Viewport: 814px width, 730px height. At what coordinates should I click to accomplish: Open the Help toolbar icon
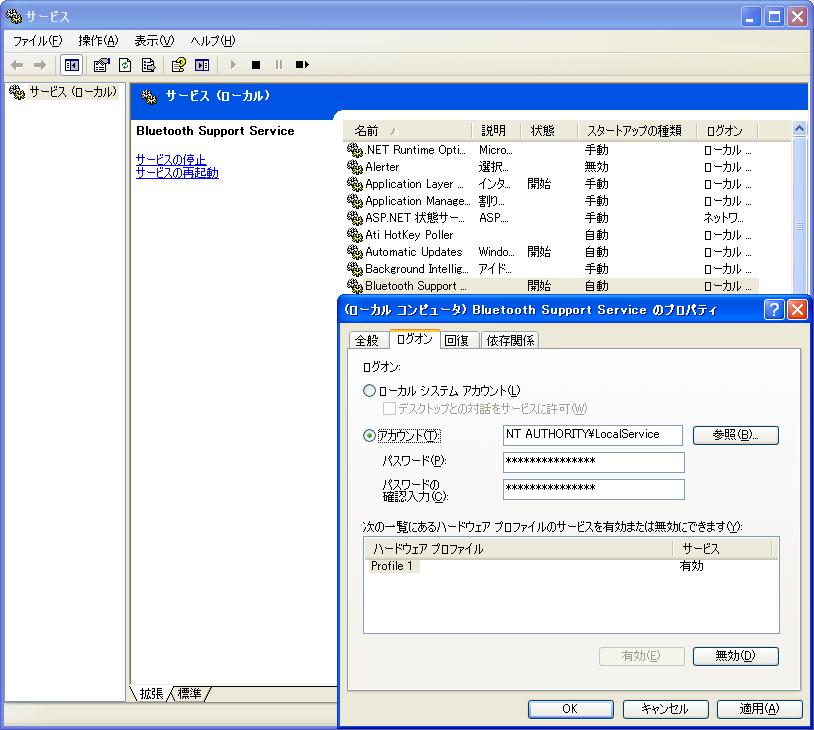[x=179, y=65]
